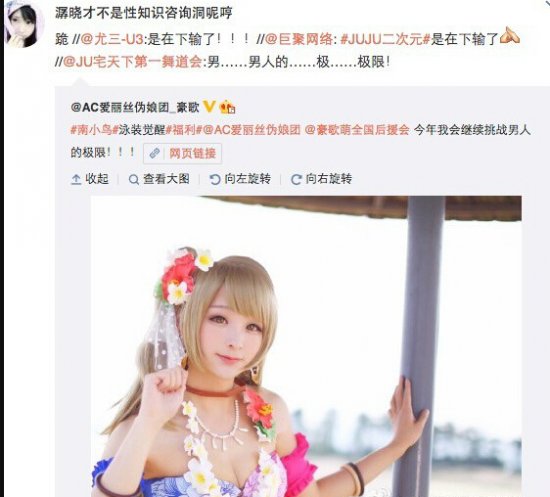The width and height of the screenshot is (550, 497).
Task: Open the @AC爱丽丝伪娘团_豪歌 original author profile
Action: (x=135, y=107)
